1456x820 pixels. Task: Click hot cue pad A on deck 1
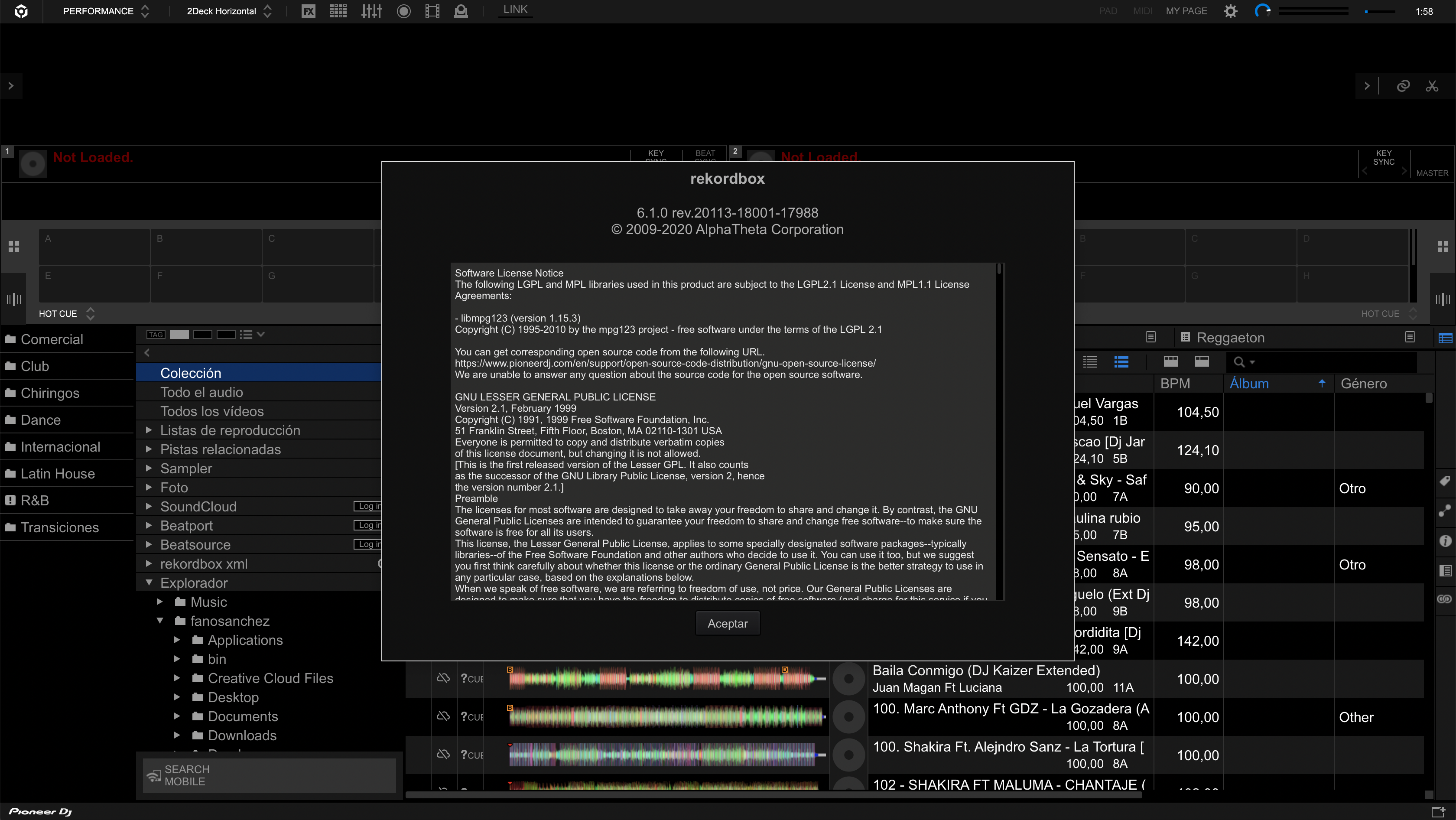tap(94, 247)
